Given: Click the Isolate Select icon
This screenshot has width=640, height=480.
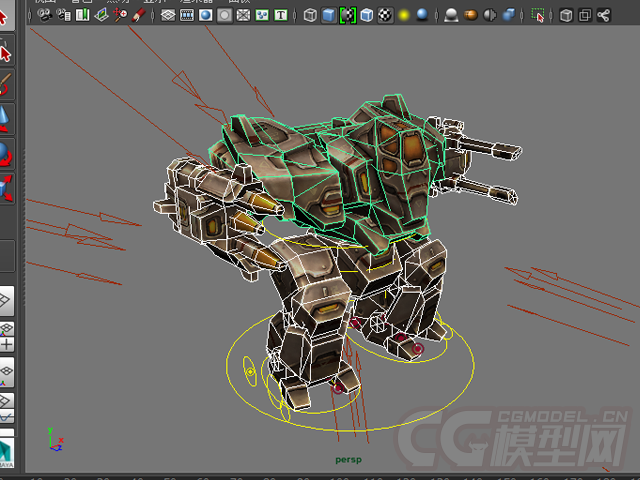Looking at the screenshot, I should tap(538, 16).
